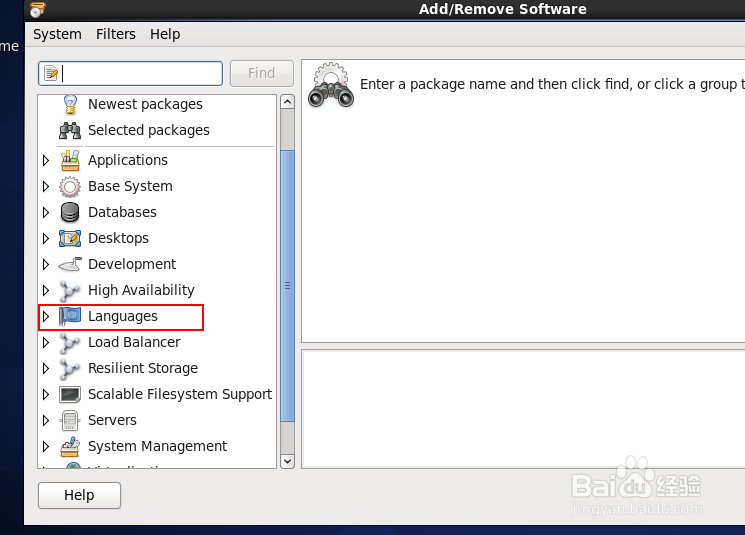Select the Resilient Storage text label

(x=143, y=369)
